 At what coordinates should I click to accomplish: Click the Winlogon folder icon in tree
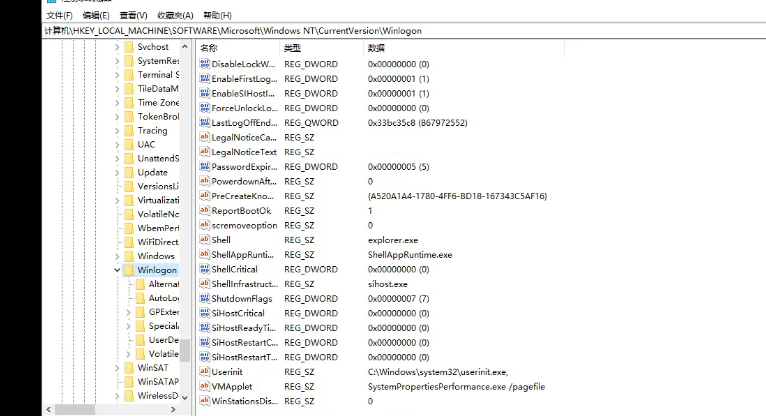click(127, 270)
